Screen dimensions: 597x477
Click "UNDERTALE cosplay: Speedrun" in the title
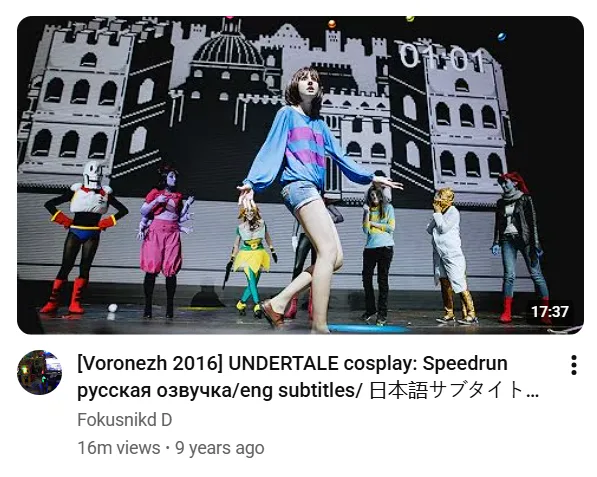pos(368,363)
